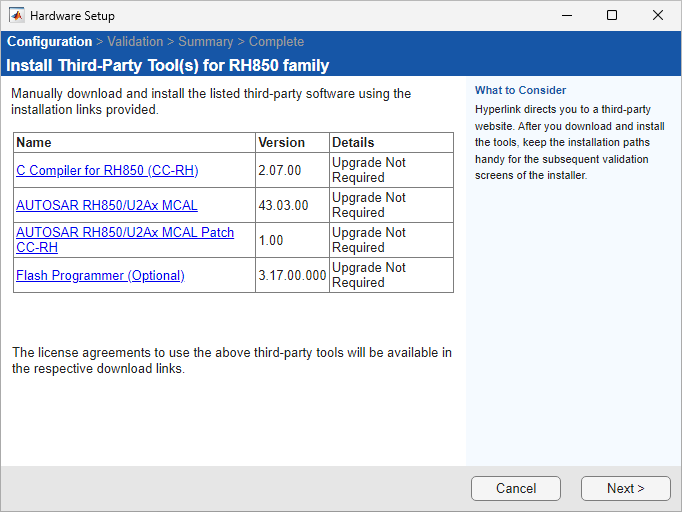
Task: Click the Cancel button
Action: point(516,488)
